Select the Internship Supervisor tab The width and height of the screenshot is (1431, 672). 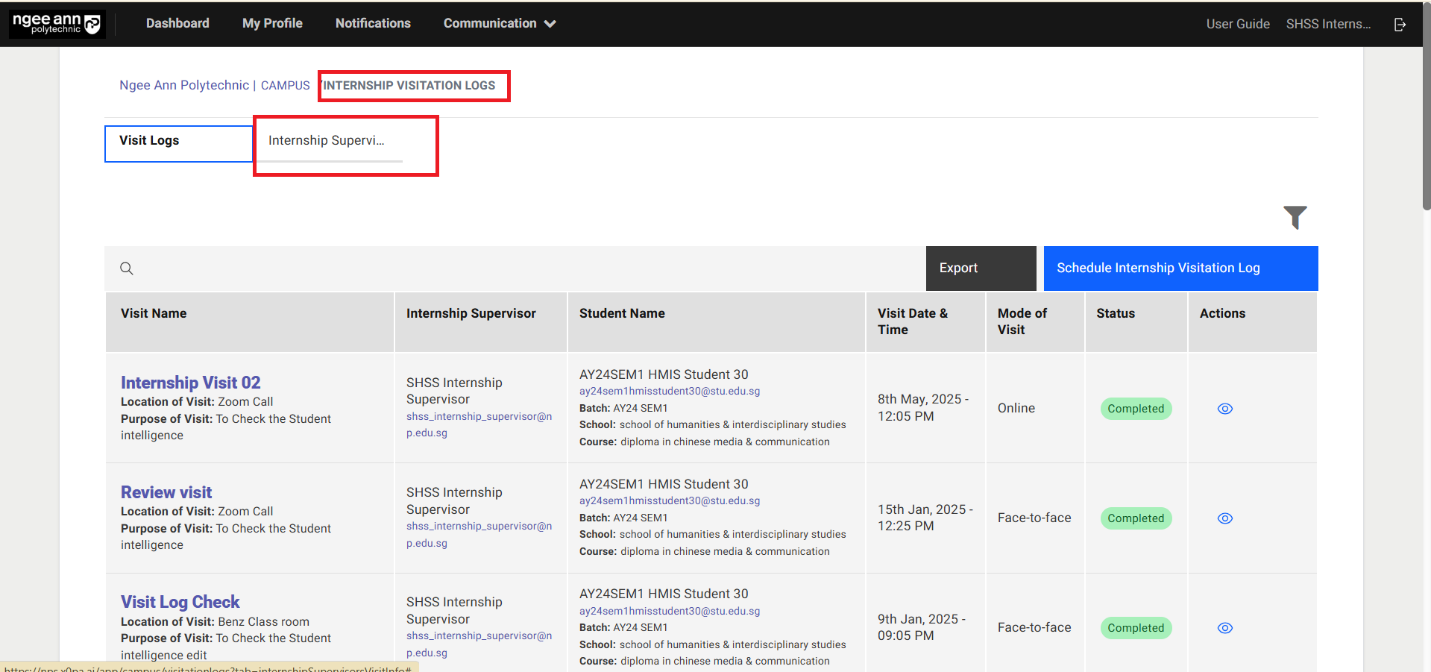click(327, 142)
